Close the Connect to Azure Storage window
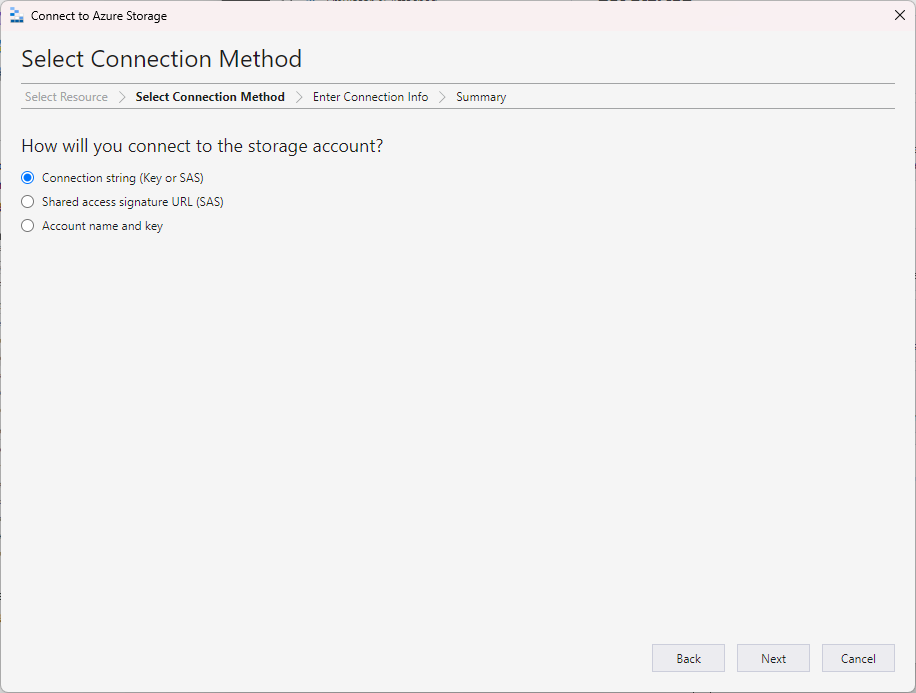This screenshot has width=916, height=693. pos(900,15)
